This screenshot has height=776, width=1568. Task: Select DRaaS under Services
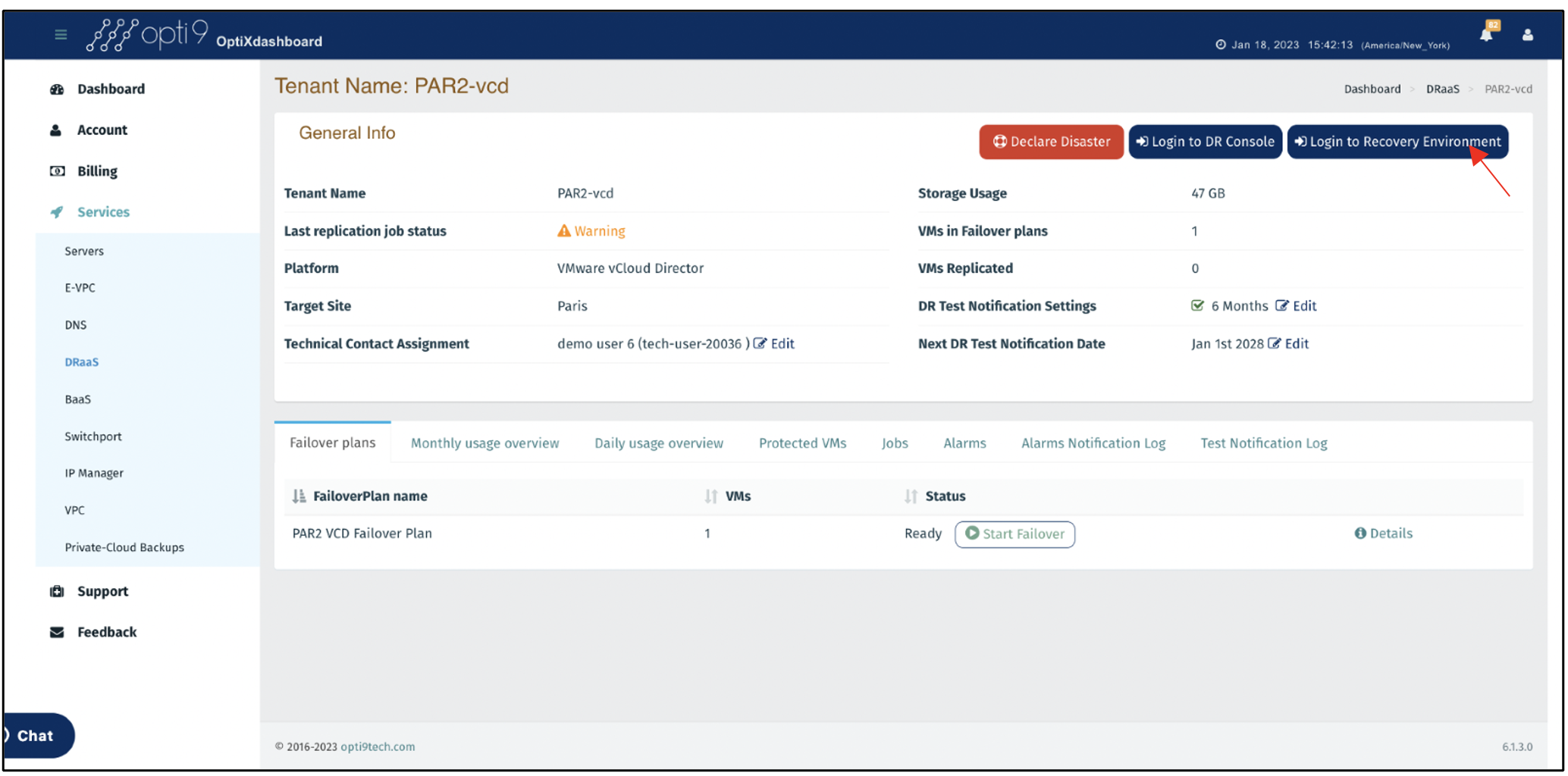82,362
